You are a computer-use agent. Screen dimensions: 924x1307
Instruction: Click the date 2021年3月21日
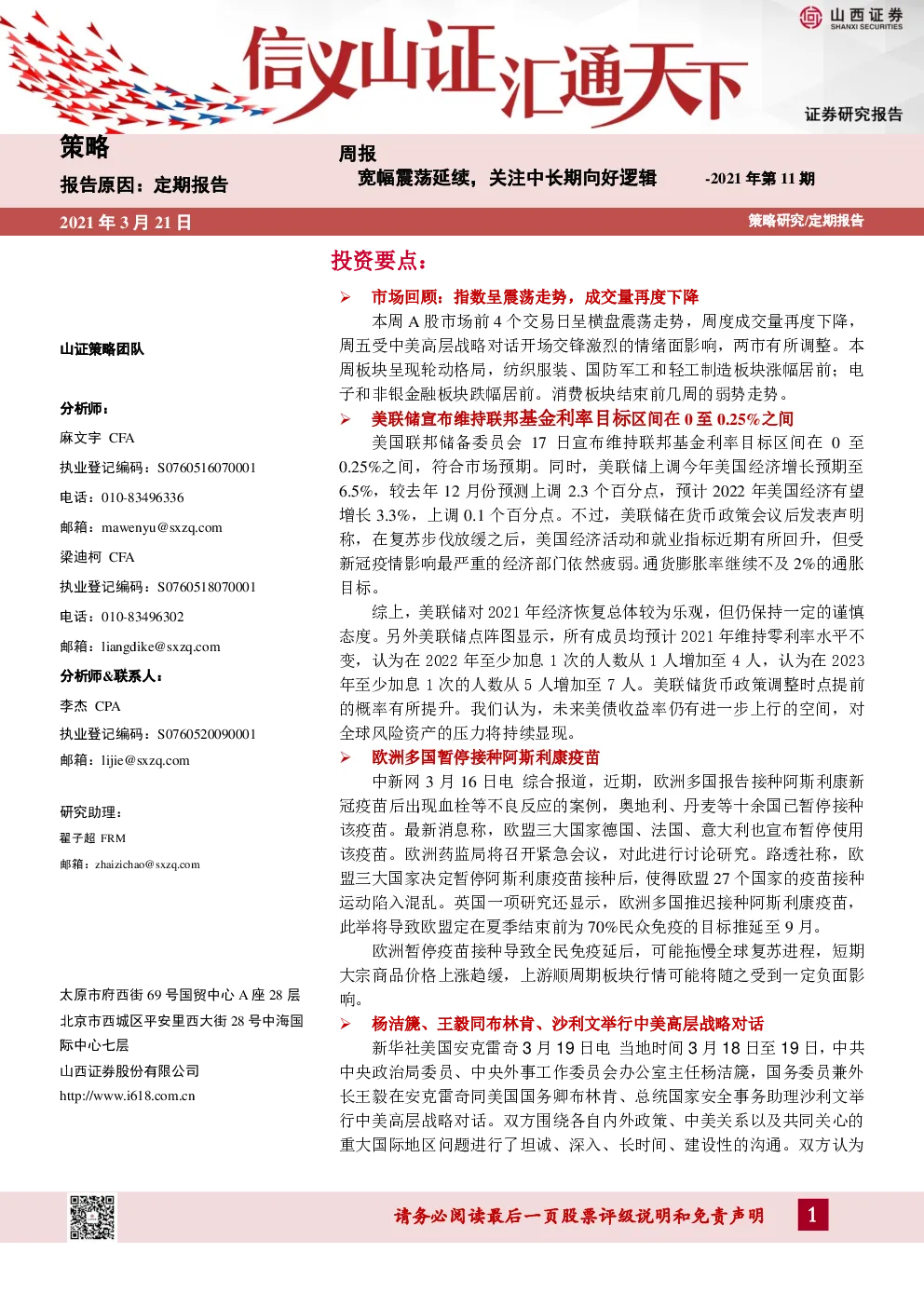126,223
